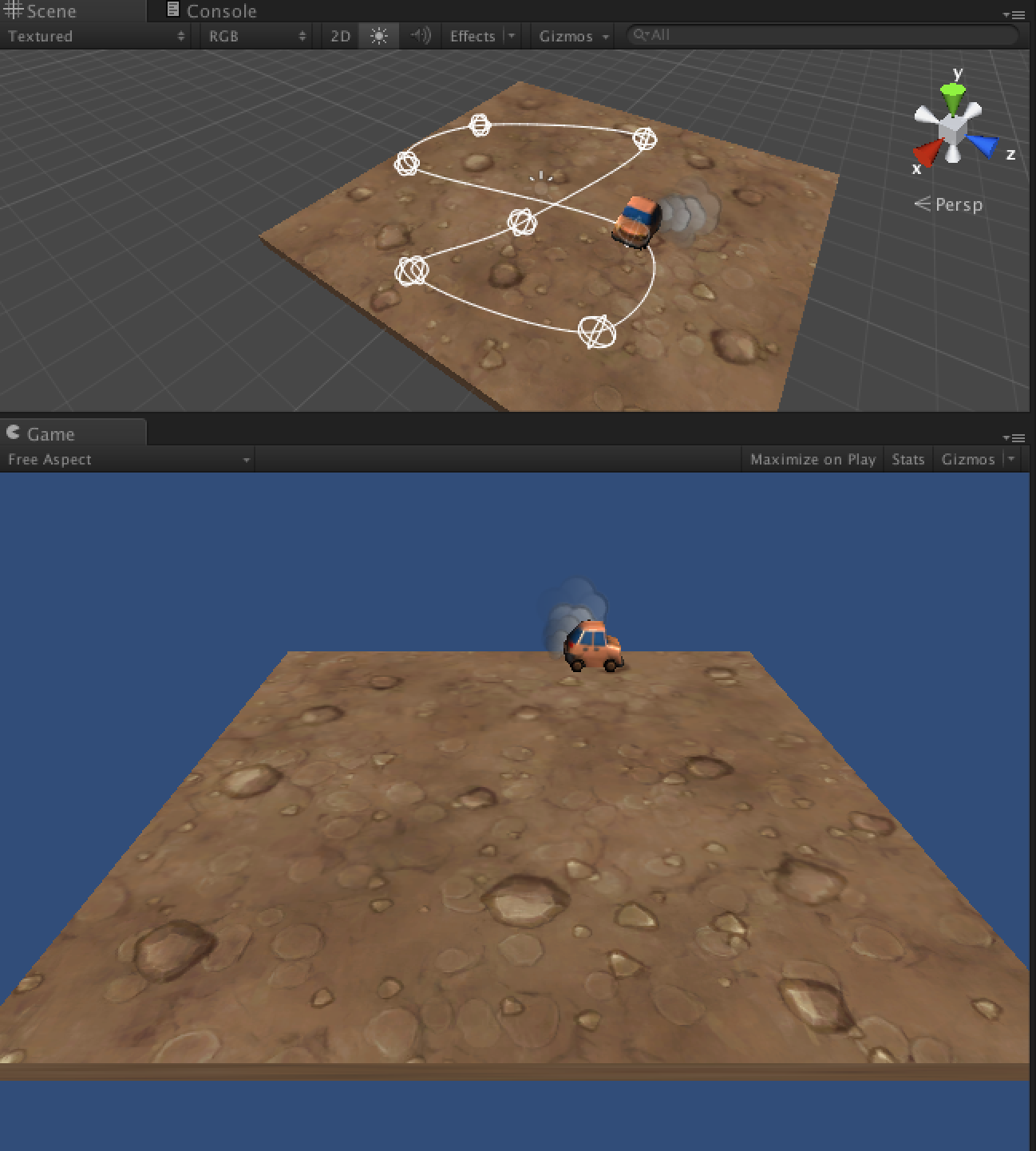Select the car in Scene view
Viewport: 1036px width, 1151px height.
coord(637,222)
